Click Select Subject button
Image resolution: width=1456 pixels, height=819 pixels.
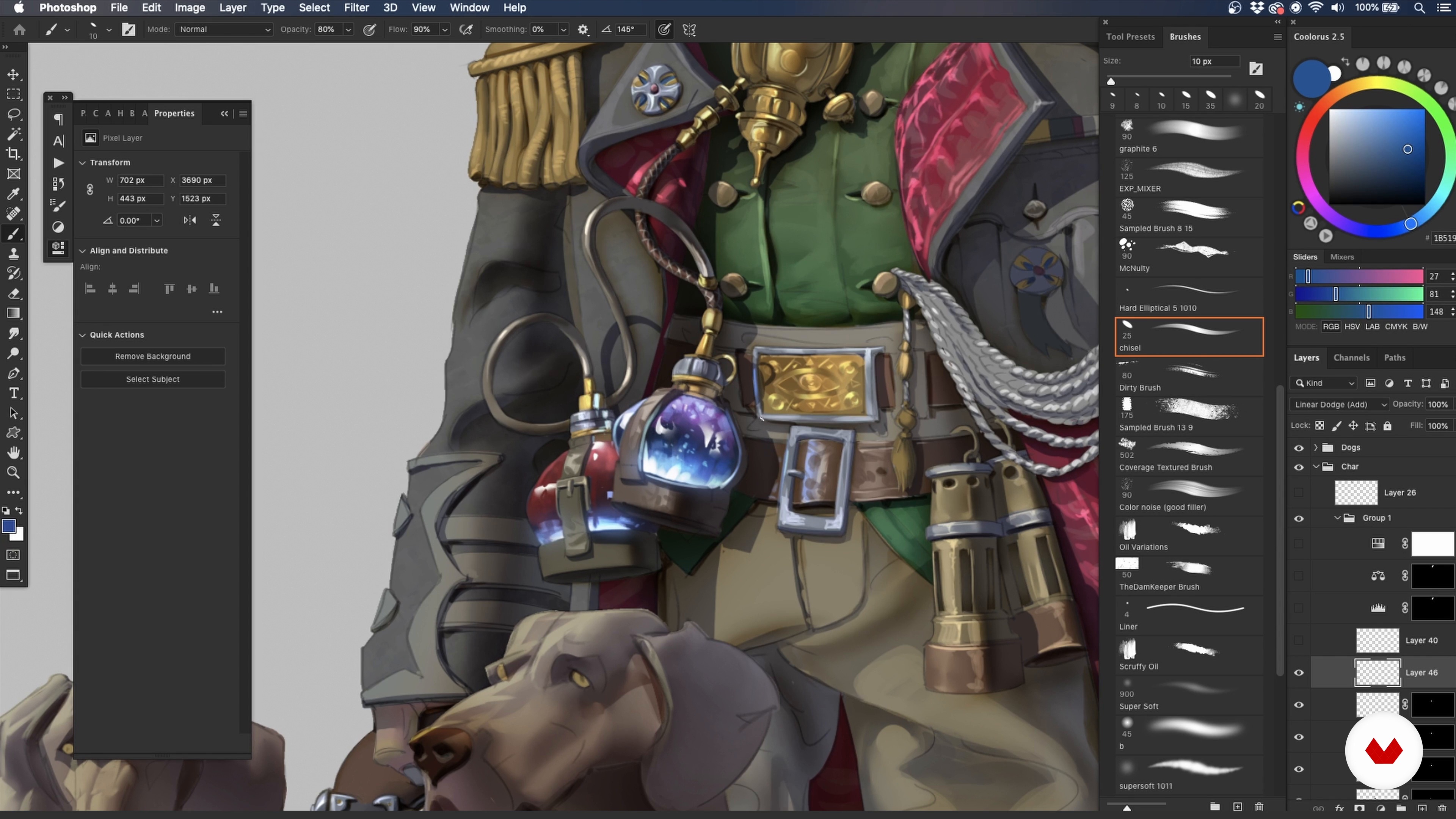(152, 380)
